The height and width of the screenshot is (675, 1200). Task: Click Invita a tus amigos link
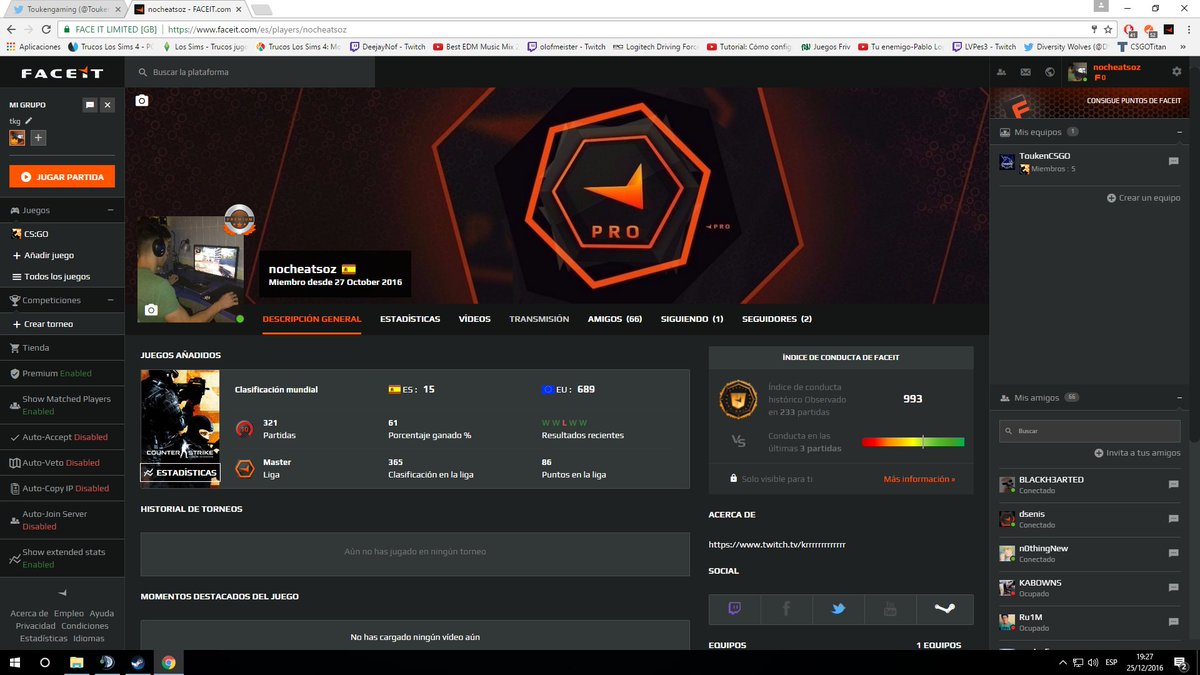click(1138, 453)
